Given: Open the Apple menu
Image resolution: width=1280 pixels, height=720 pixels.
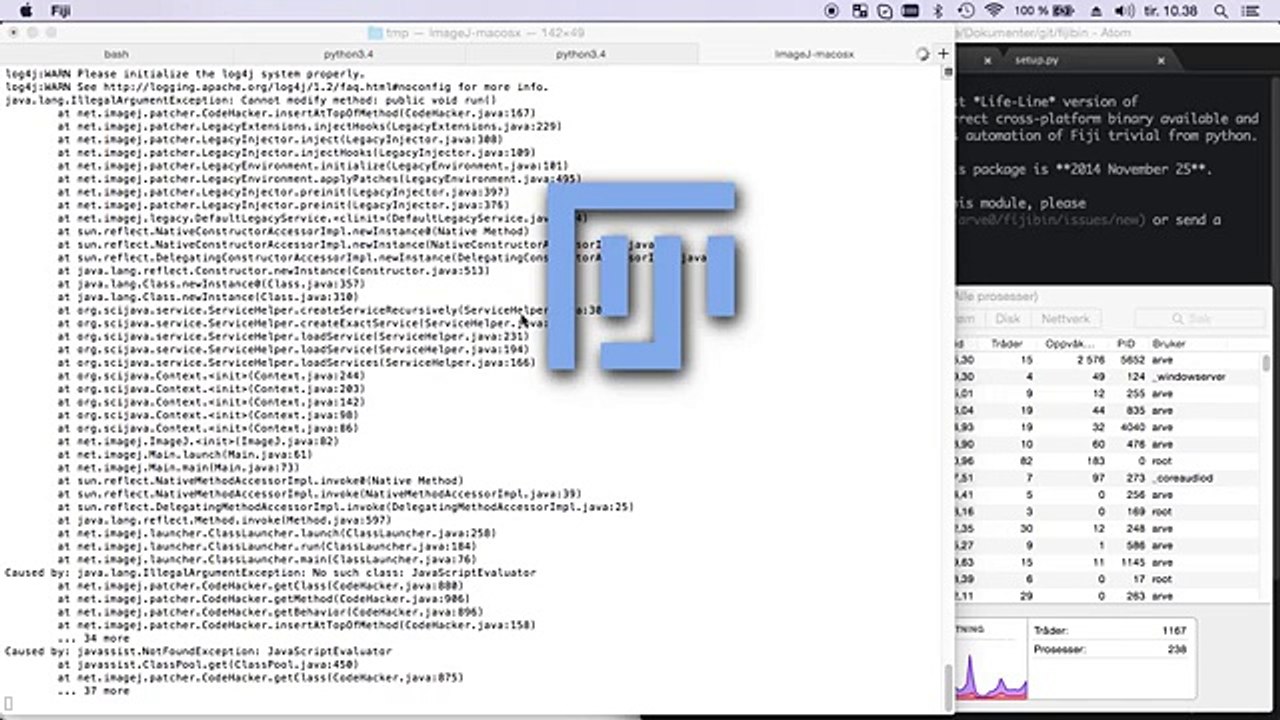Looking at the screenshot, I should pyautogui.click(x=27, y=11).
